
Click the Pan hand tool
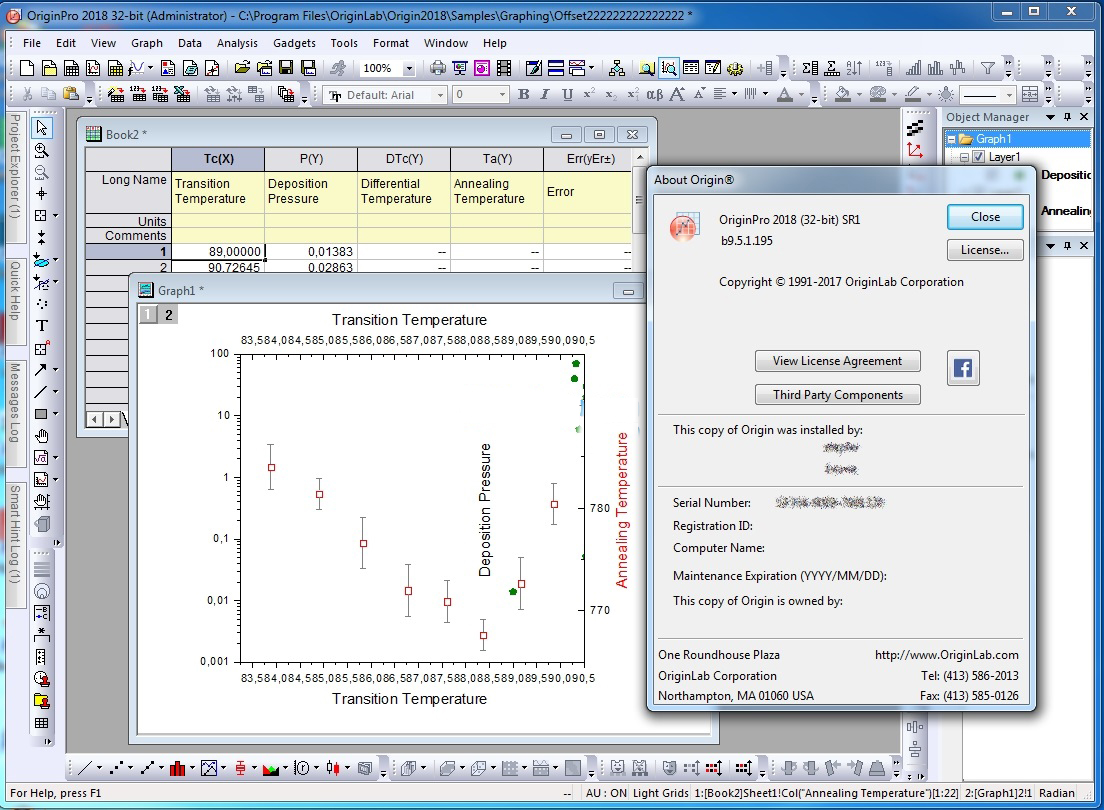(41, 436)
